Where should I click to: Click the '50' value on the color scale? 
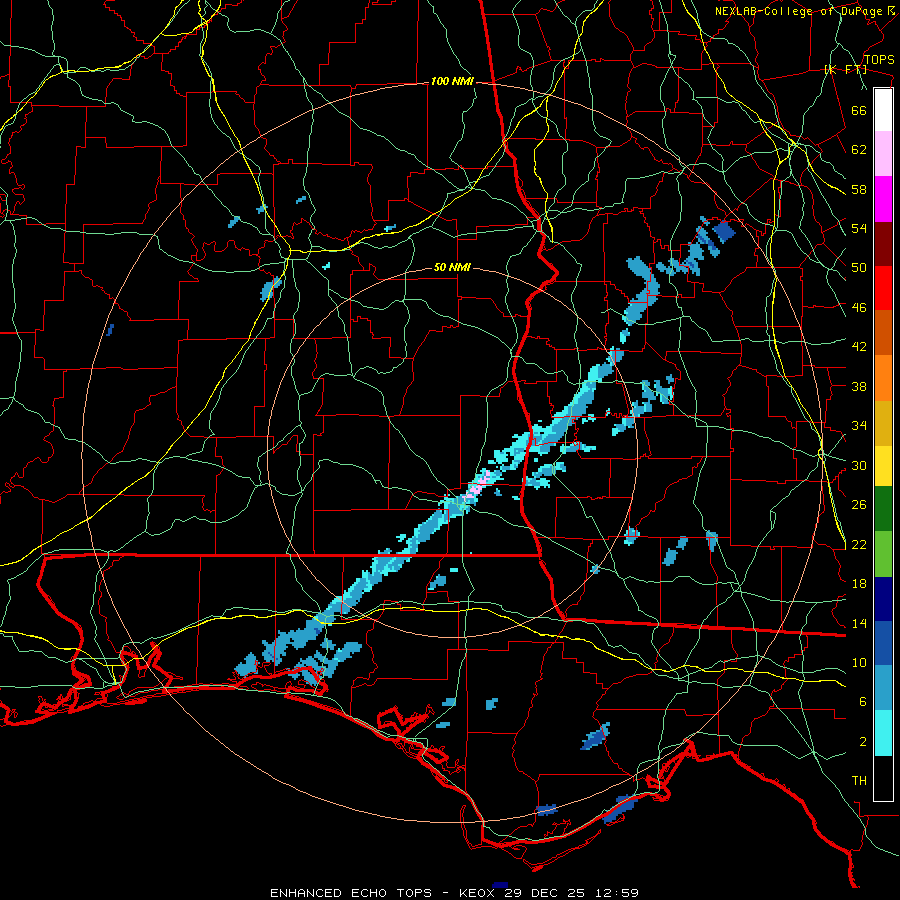click(x=859, y=268)
